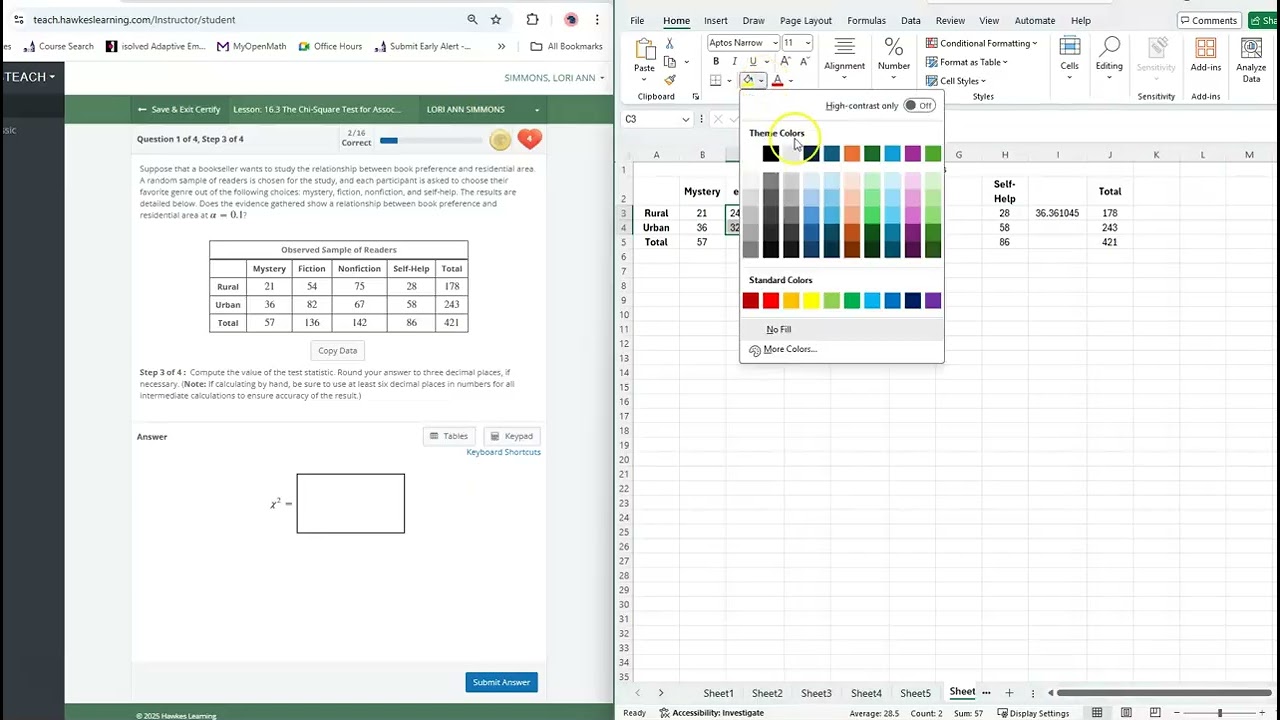This screenshot has height=720, width=1280.
Task: Click the Analyze Data icon
Action: (1251, 61)
